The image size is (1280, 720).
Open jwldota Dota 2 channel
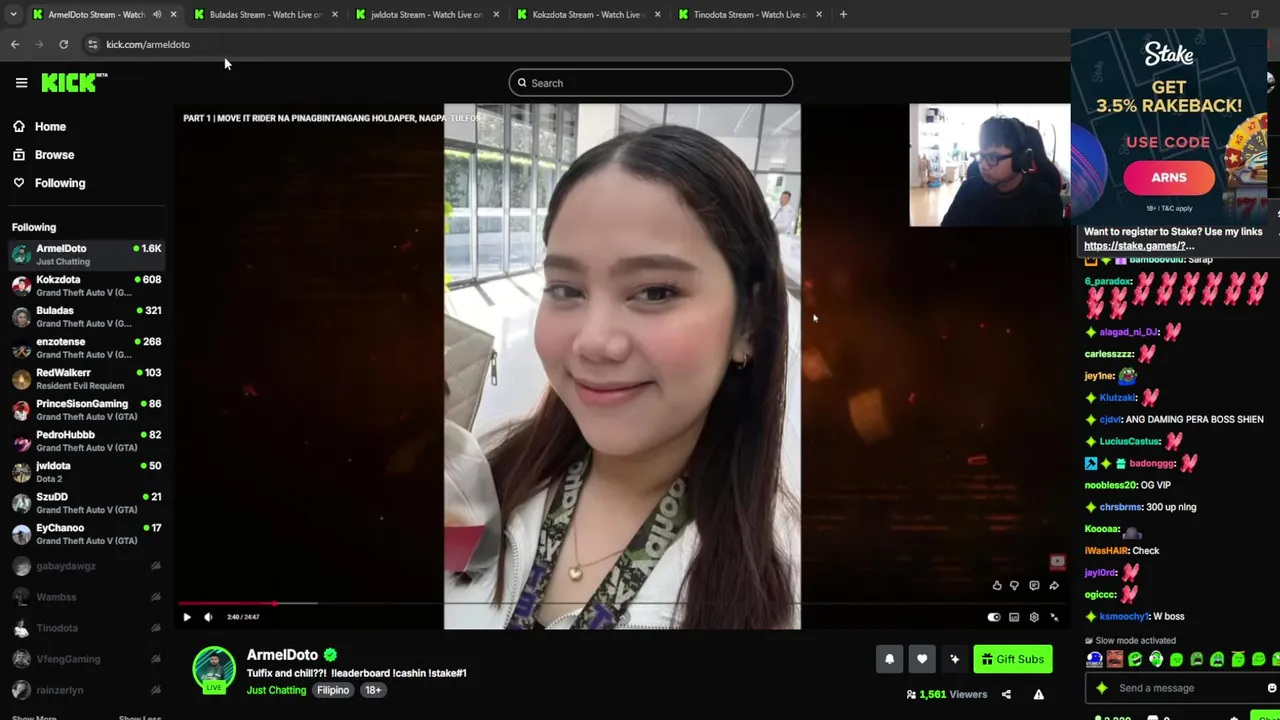click(x=86, y=471)
